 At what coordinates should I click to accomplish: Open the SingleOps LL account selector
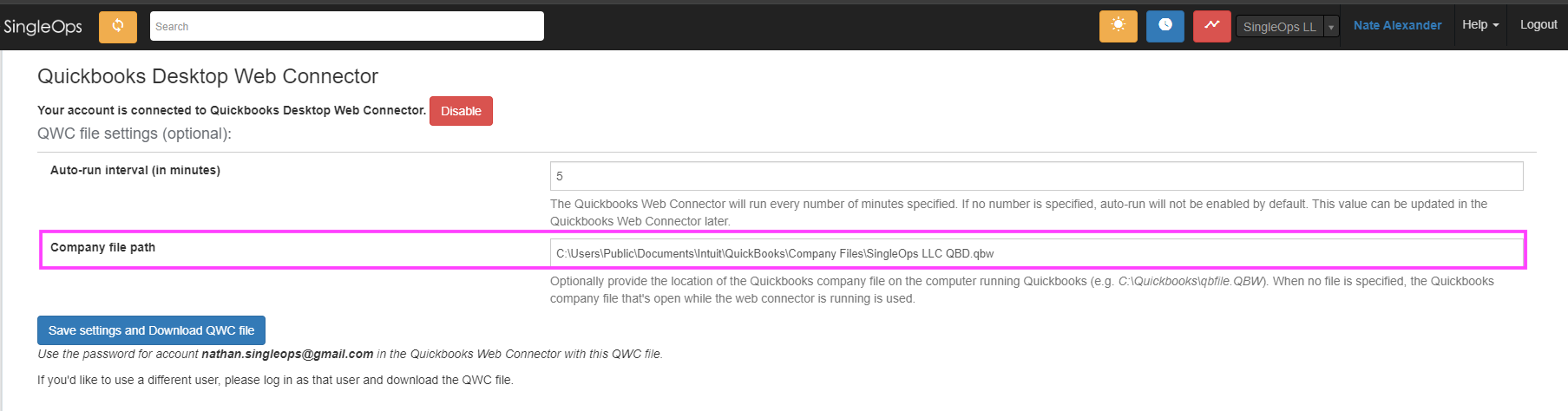point(1280,27)
